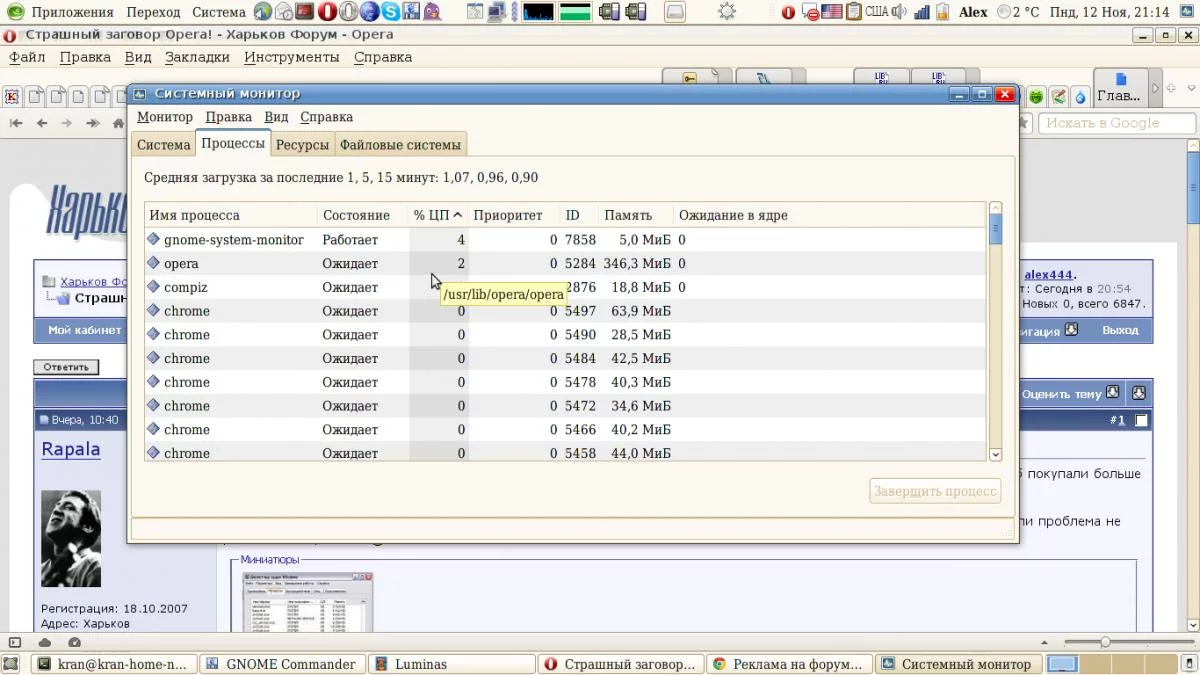Open Справка menu in System Monitor

(x=326, y=117)
